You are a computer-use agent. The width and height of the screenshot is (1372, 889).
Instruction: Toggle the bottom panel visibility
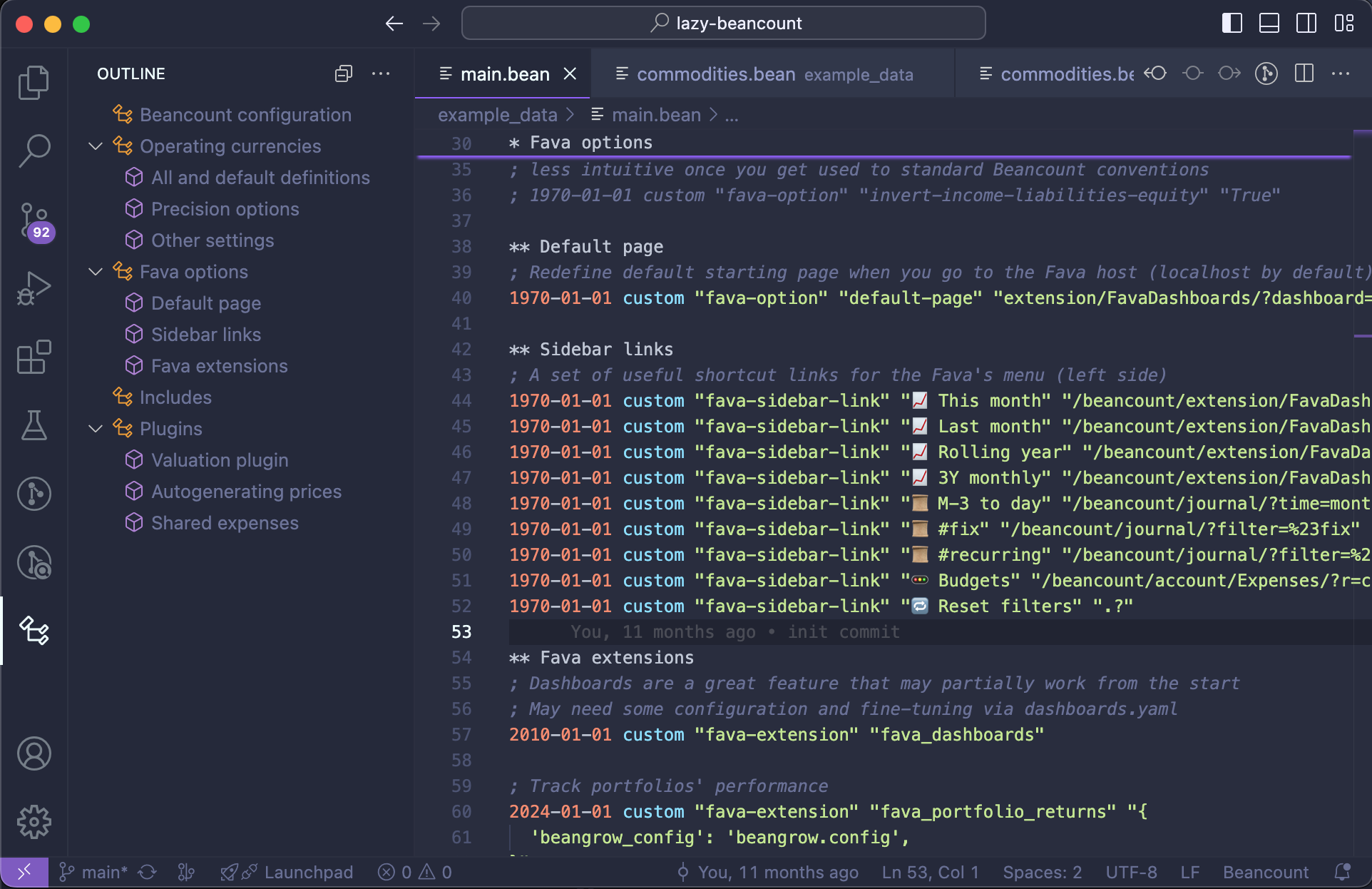coord(1269,24)
